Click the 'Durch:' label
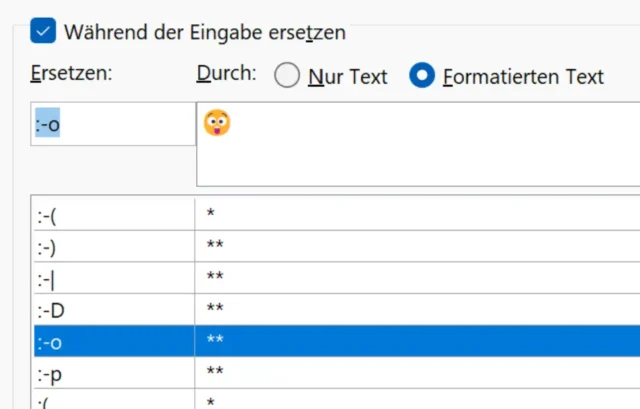Image resolution: width=640 pixels, height=409 pixels. click(225, 75)
